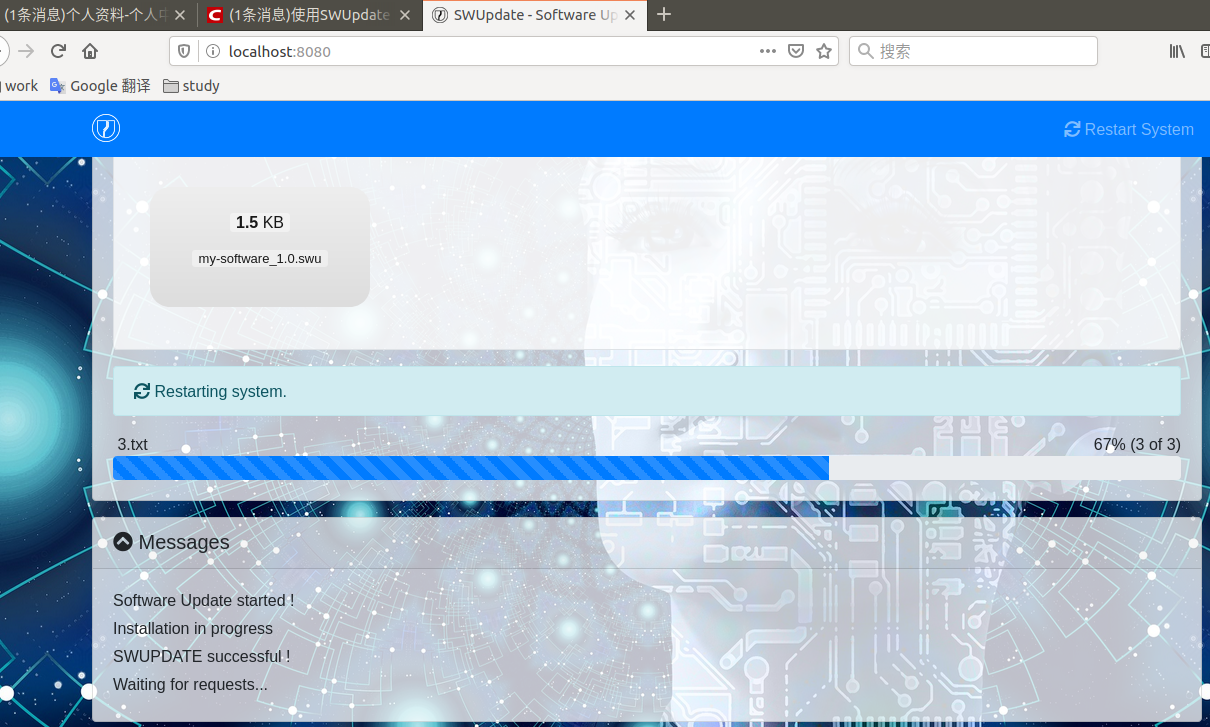Open the work bookmark
This screenshot has width=1210, height=727.
(19, 86)
